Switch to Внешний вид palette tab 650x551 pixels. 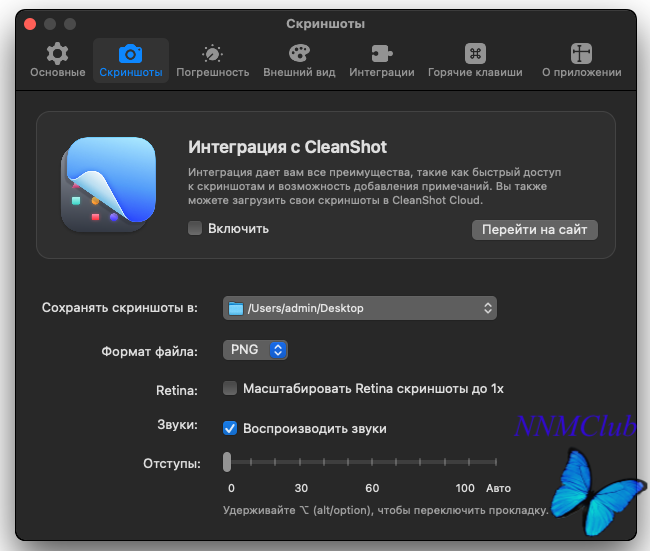299,61
